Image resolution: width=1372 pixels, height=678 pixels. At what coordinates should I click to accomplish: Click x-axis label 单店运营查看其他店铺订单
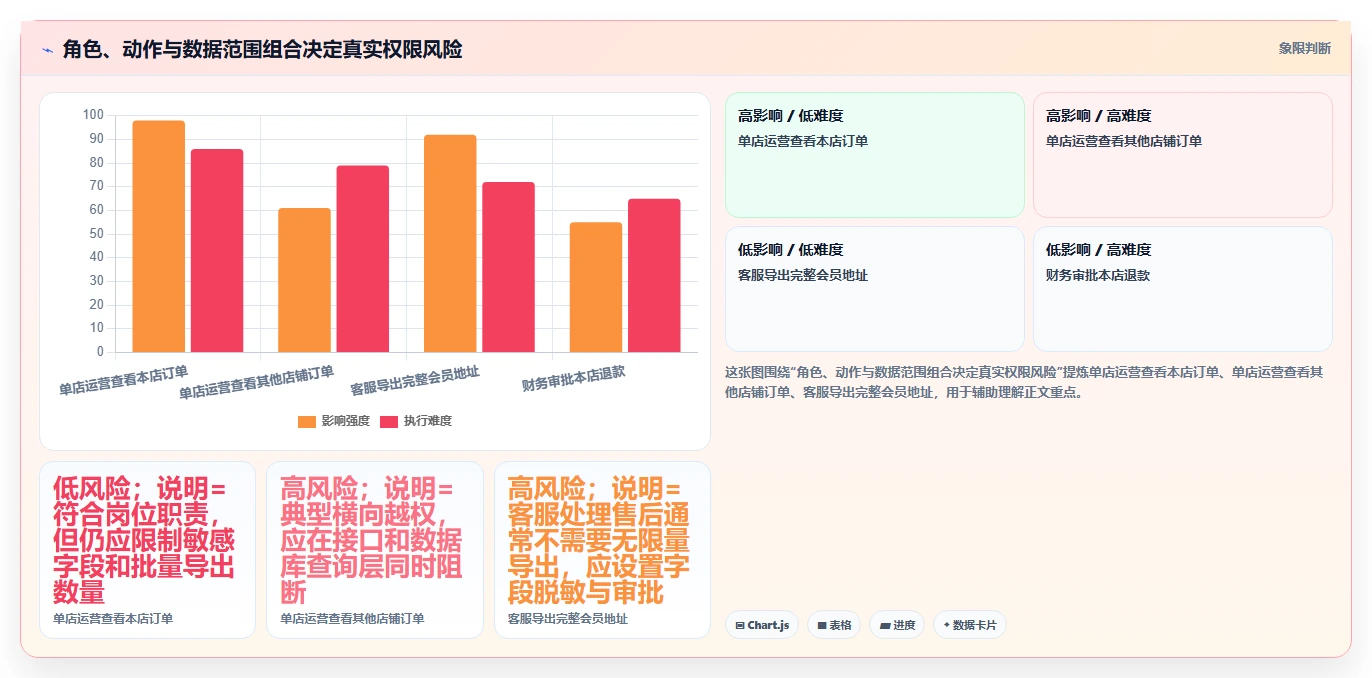[x=257, y=383]
